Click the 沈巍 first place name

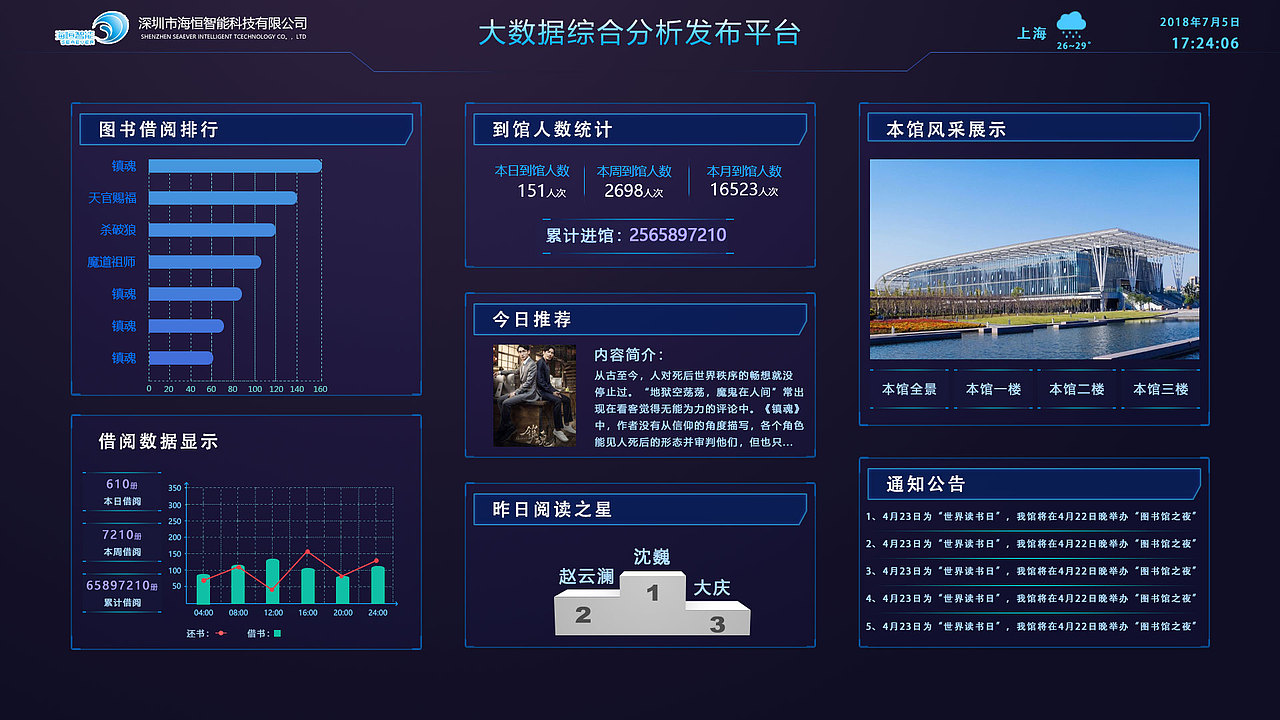pos(652,557)
